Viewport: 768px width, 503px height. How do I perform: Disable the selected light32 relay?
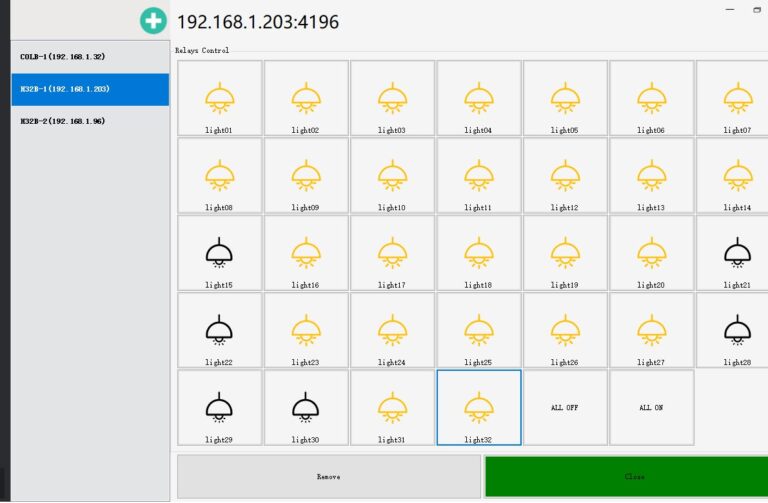[478, 406]
